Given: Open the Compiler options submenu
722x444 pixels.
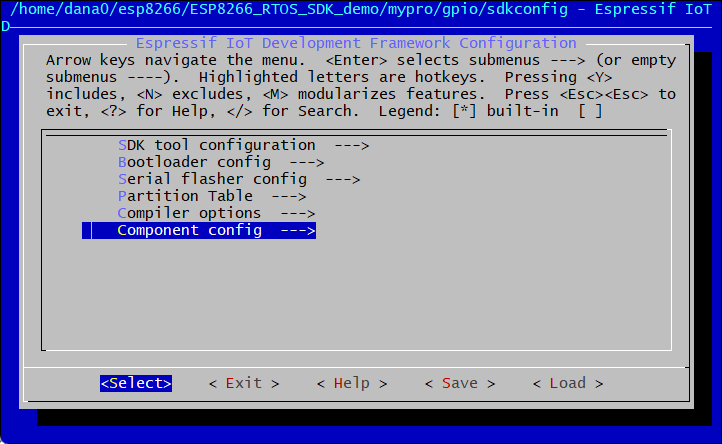Looking at the screenshot, I should tap(216, 214).
